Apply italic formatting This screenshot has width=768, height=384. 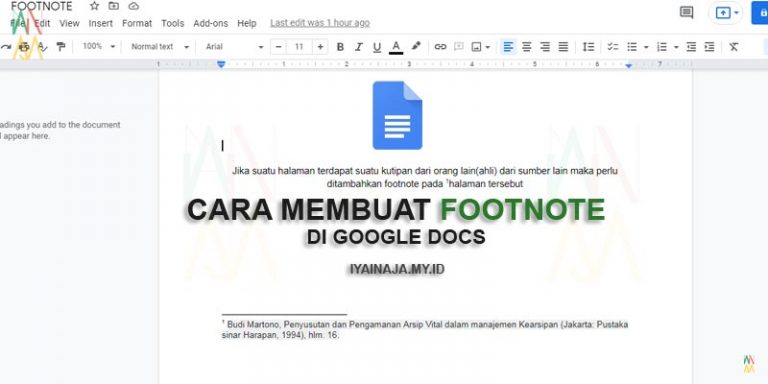pyautogui.click(x=359, y=47)
